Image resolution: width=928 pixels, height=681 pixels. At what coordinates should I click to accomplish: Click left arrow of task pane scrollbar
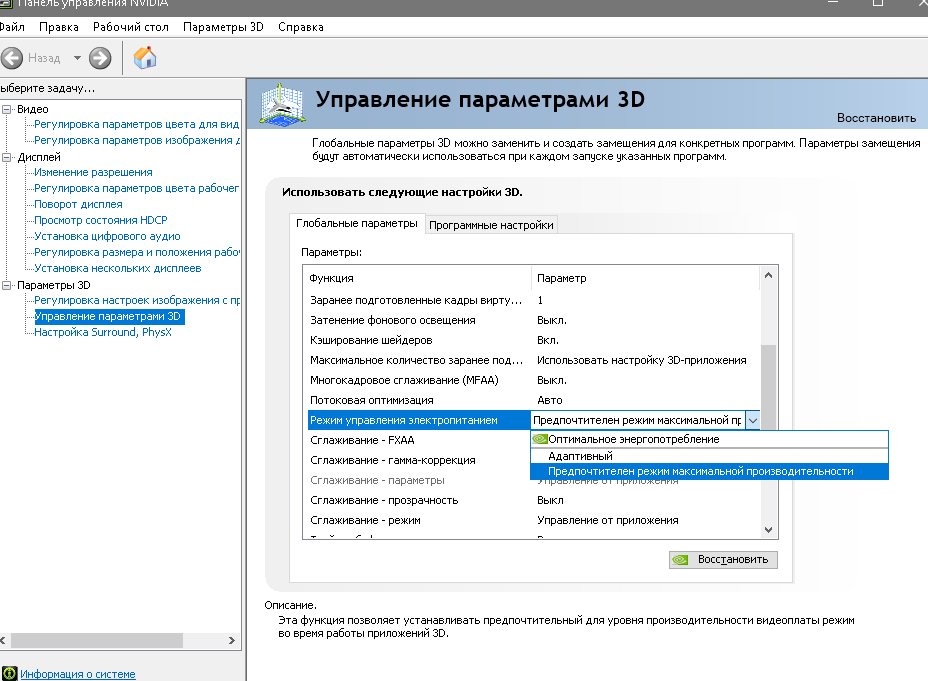3,640
